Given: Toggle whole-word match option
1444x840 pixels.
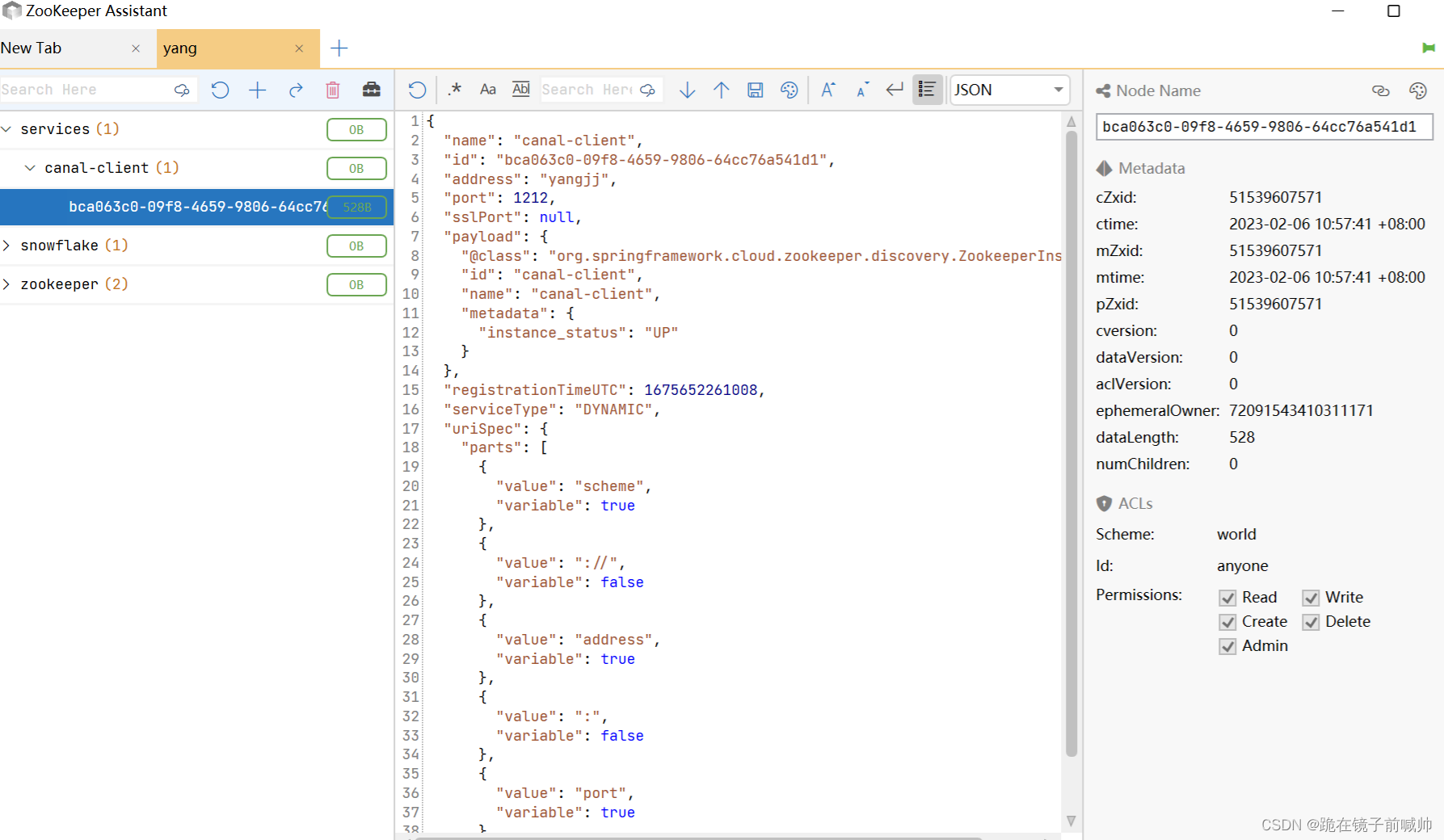Looking at the screenshot, I should pos(521,89).
